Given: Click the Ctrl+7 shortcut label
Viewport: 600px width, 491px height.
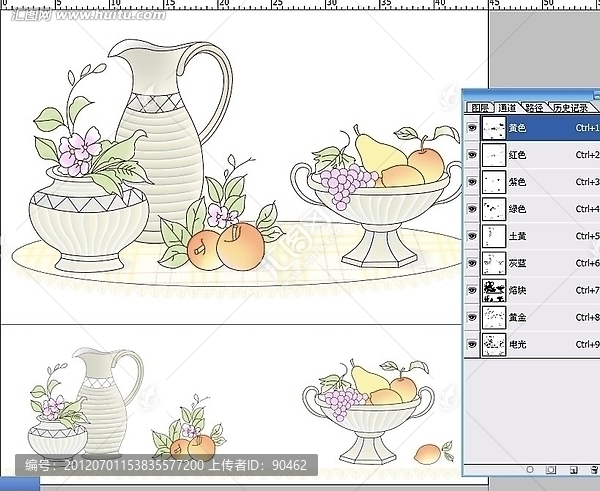Looking at the screenshot, I should click(x=587, y=290).
